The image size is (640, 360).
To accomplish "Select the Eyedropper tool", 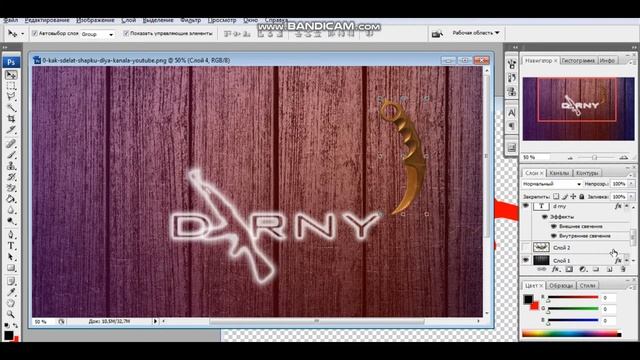I will tap(11, 292).
